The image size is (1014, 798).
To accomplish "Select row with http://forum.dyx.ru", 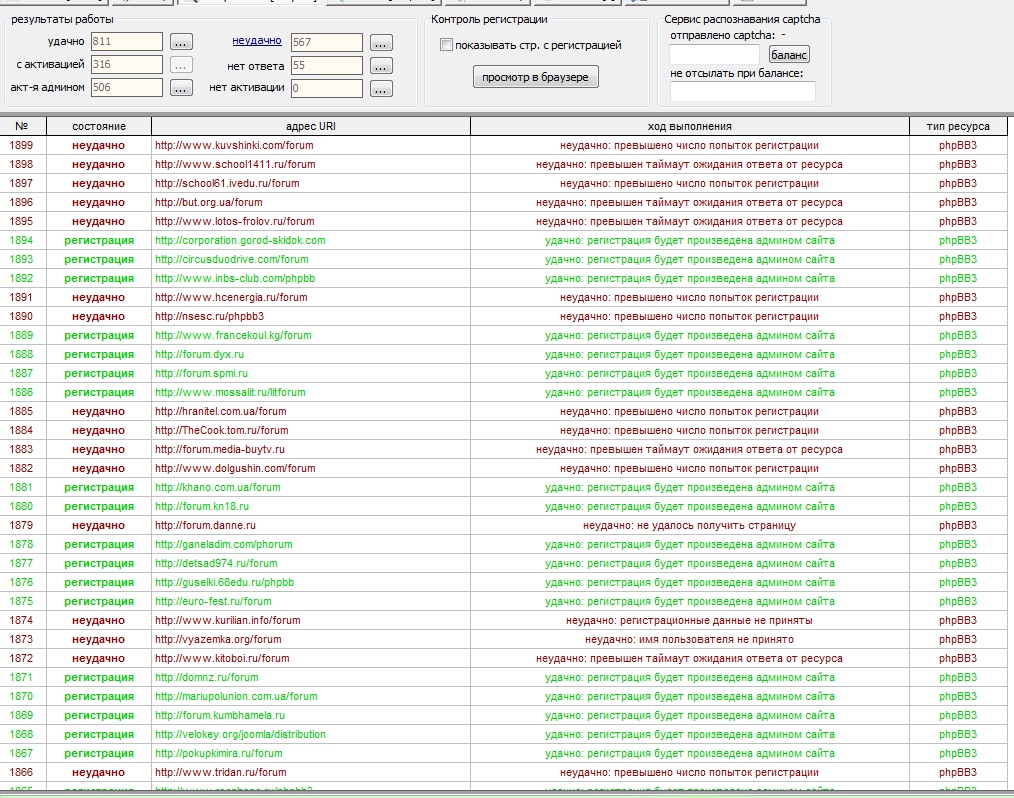I will [x=504, y=354].
